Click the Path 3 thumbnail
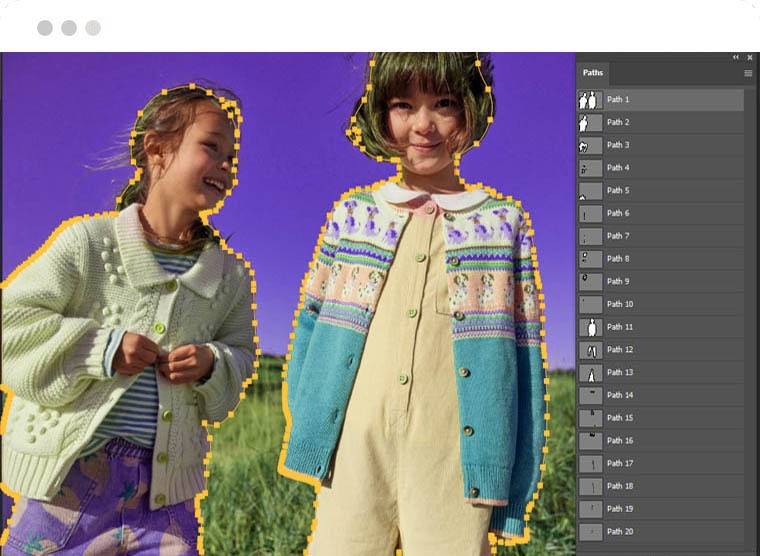The height and width of the screenshot is (556, 760). point(590,145)
